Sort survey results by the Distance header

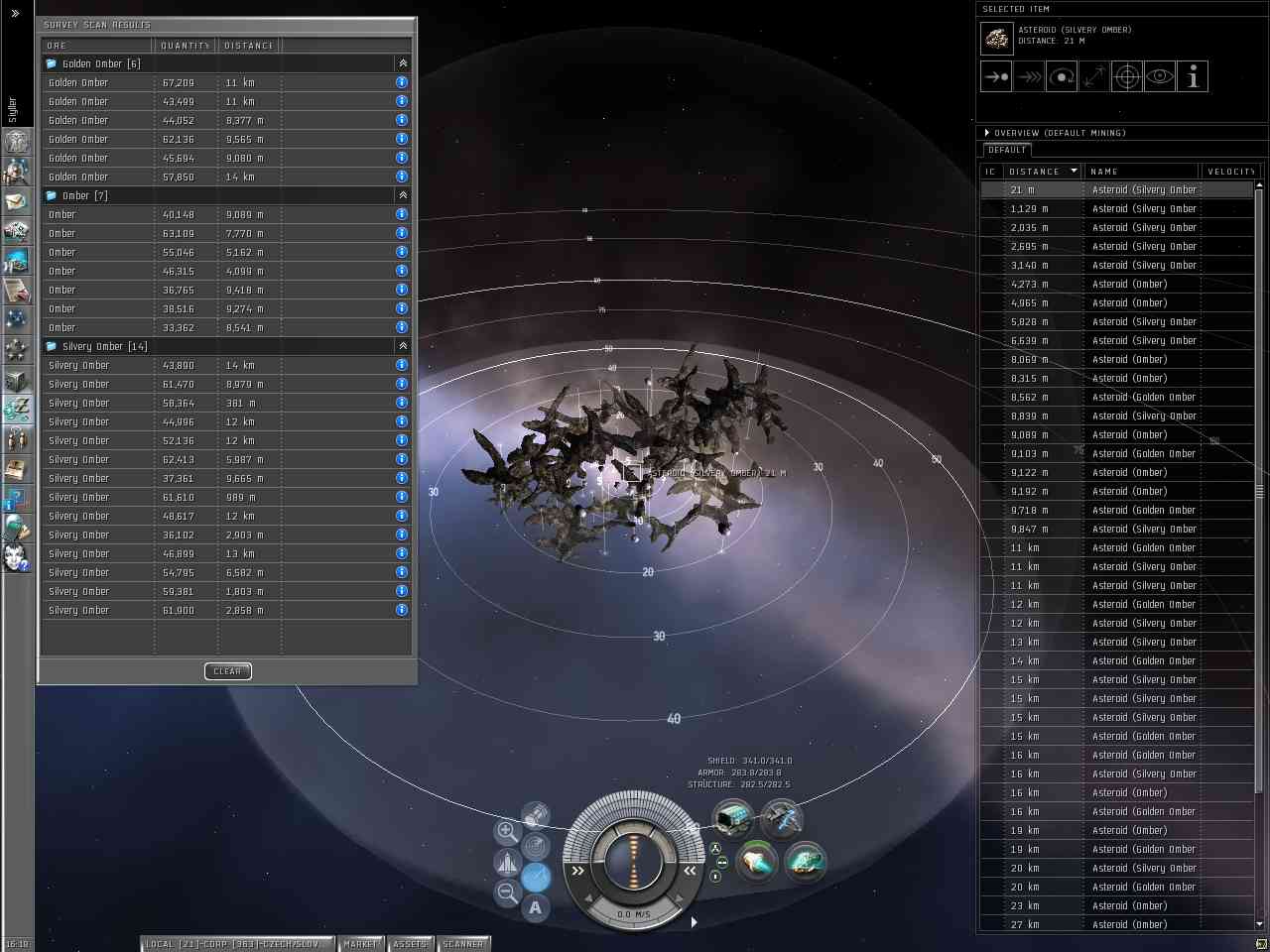point(249,46)
